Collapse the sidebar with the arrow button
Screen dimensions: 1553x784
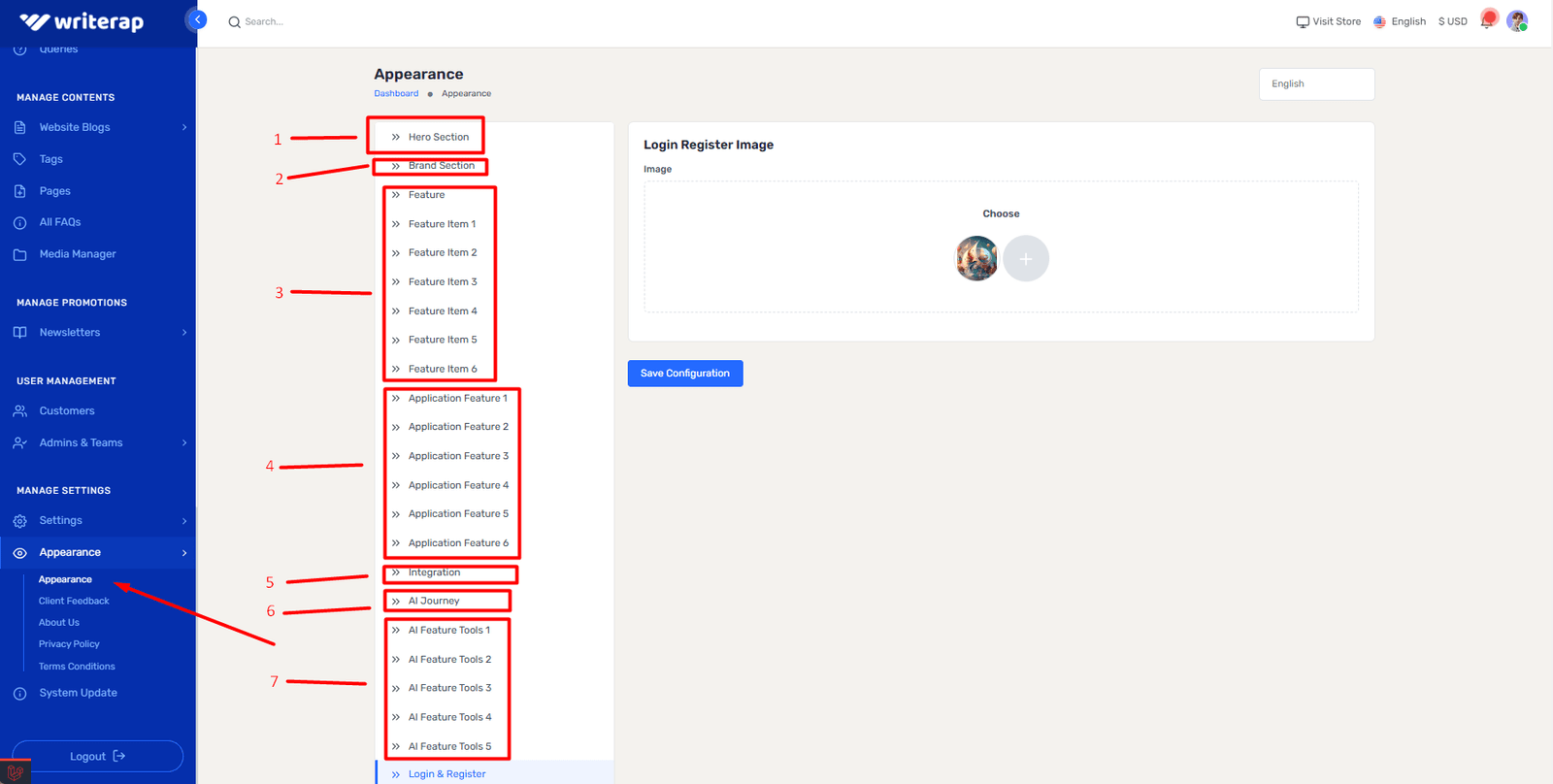pyautogui.click(x=197, y=19)
